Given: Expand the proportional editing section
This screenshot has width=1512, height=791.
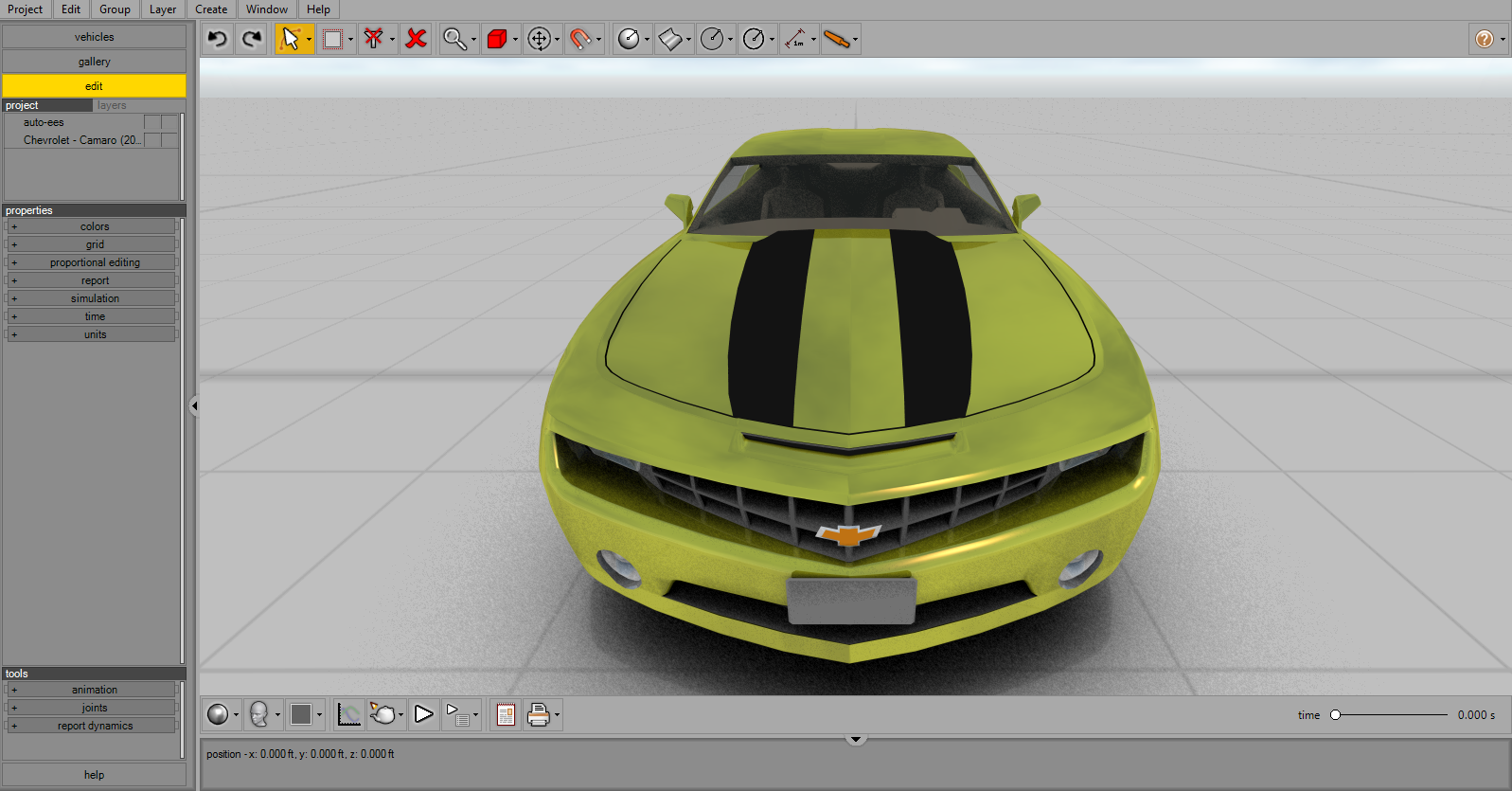Looking at the screenshot, I should [x=90, y=262].
